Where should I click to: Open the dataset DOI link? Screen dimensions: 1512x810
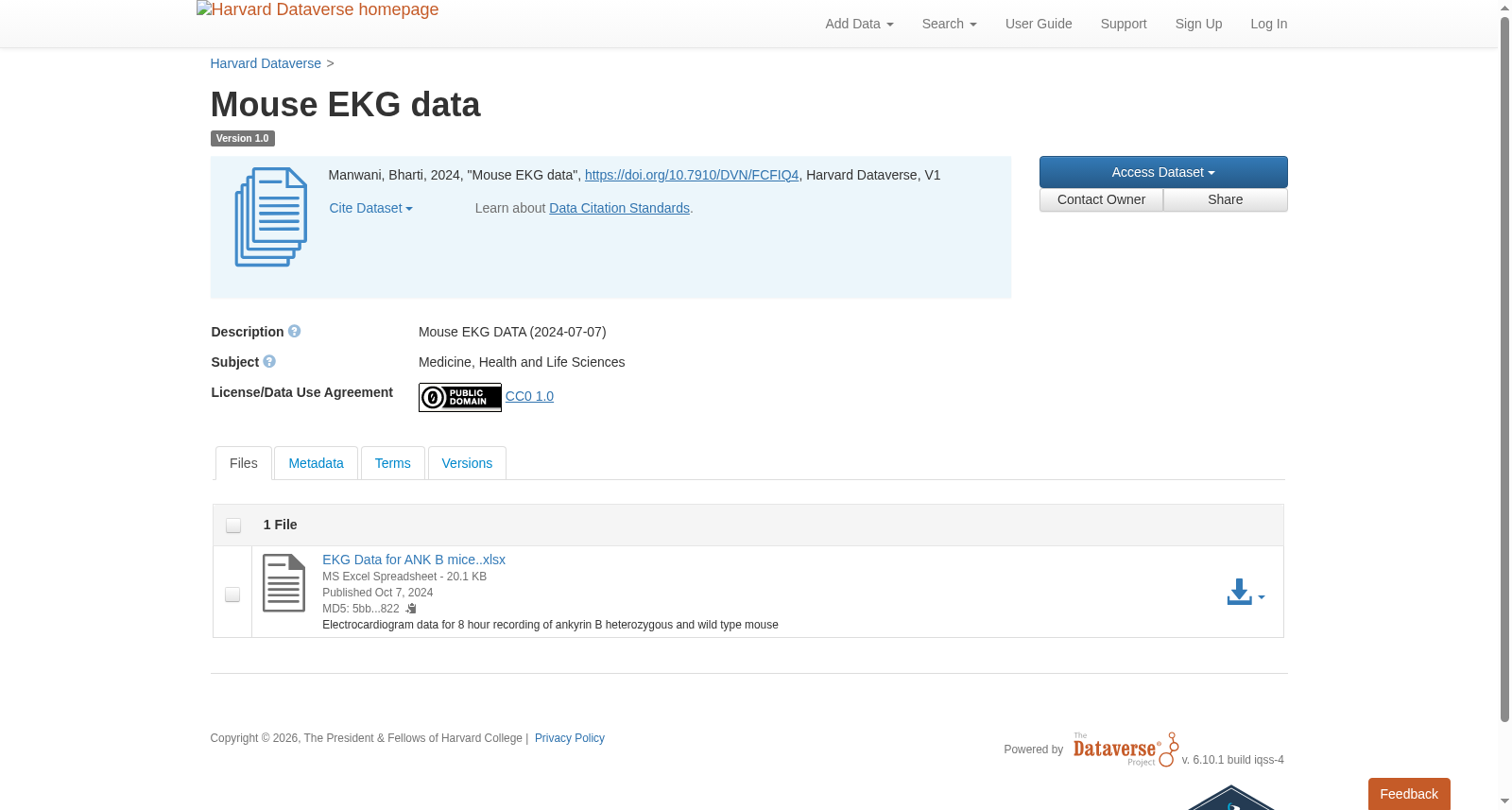pyautogui.click(x=692, y=175)
